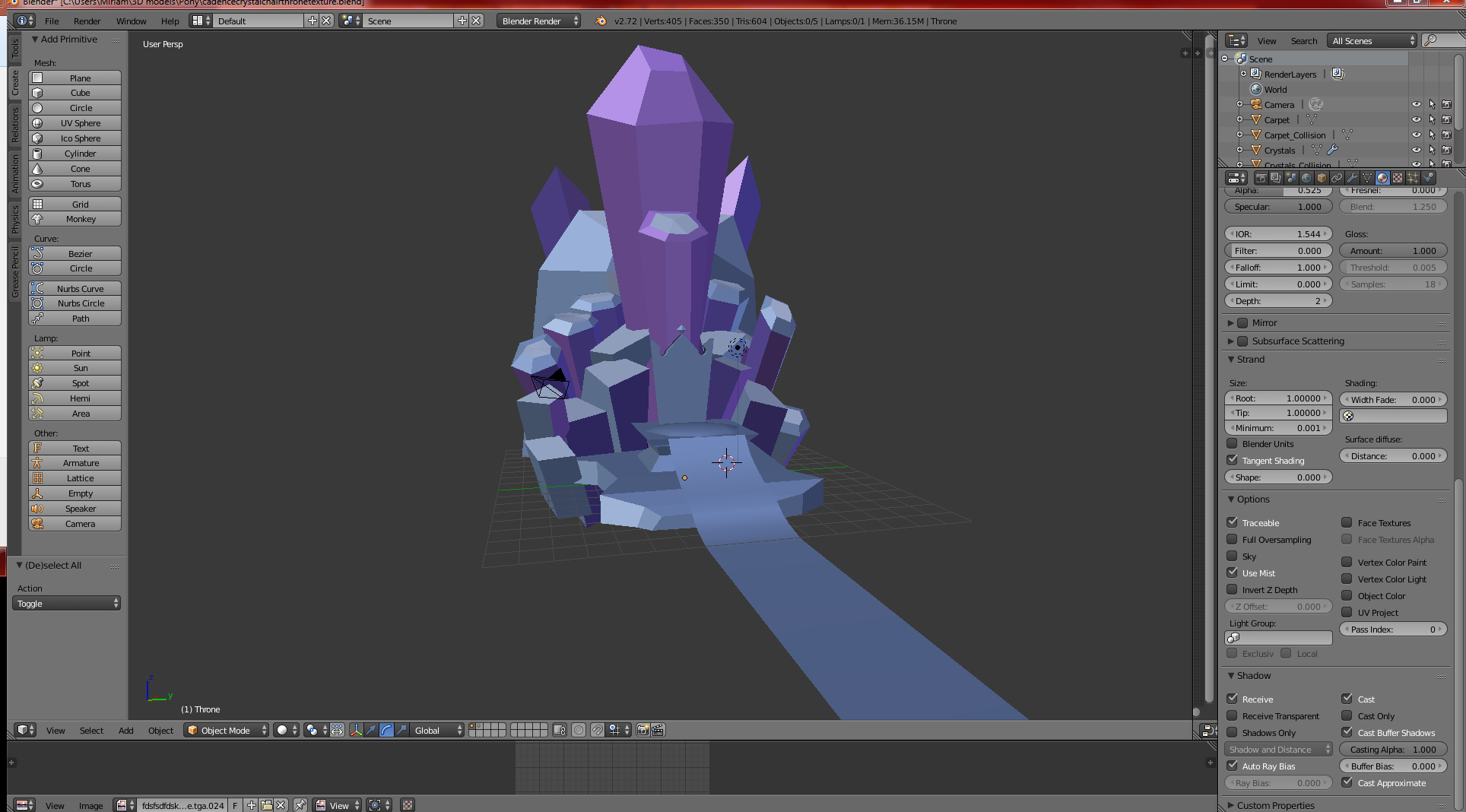Screen dimensions: 1466x812
Task: Open the Blender Render engine dropdown
Action: (x=538, y=21)
